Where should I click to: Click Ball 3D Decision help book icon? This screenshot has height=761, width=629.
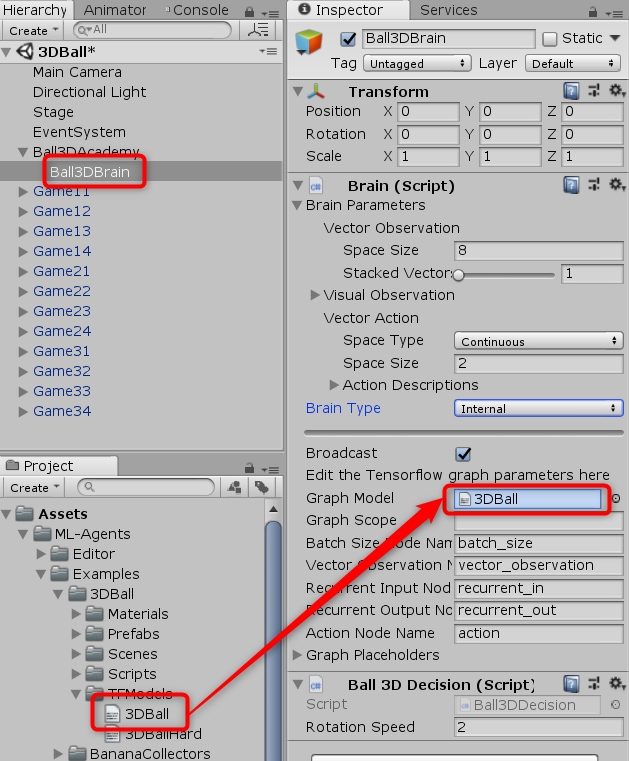pos(571,684)
